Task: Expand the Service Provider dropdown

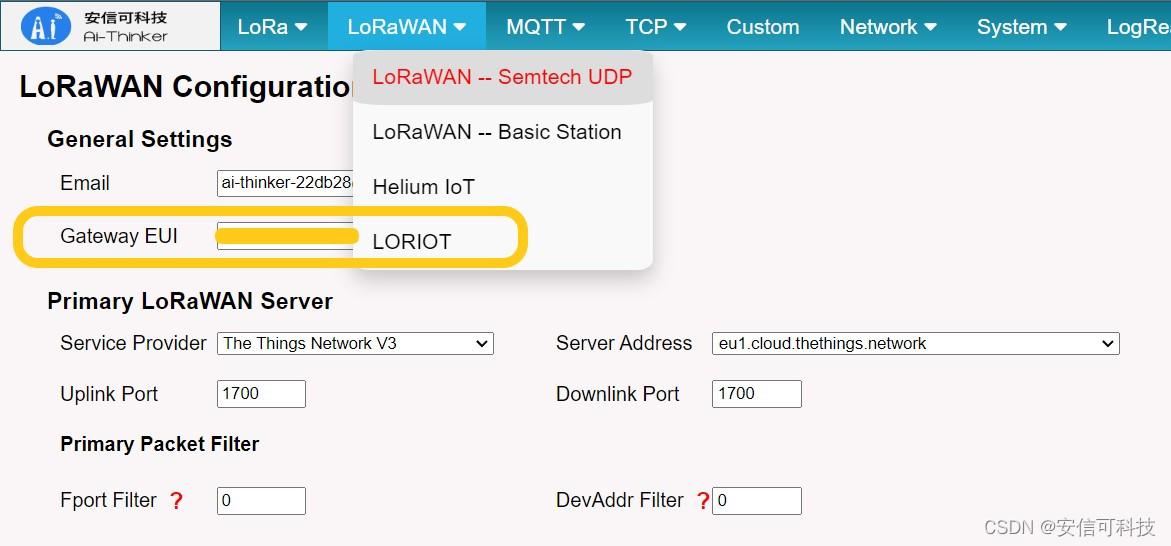Action: point(355,344)
